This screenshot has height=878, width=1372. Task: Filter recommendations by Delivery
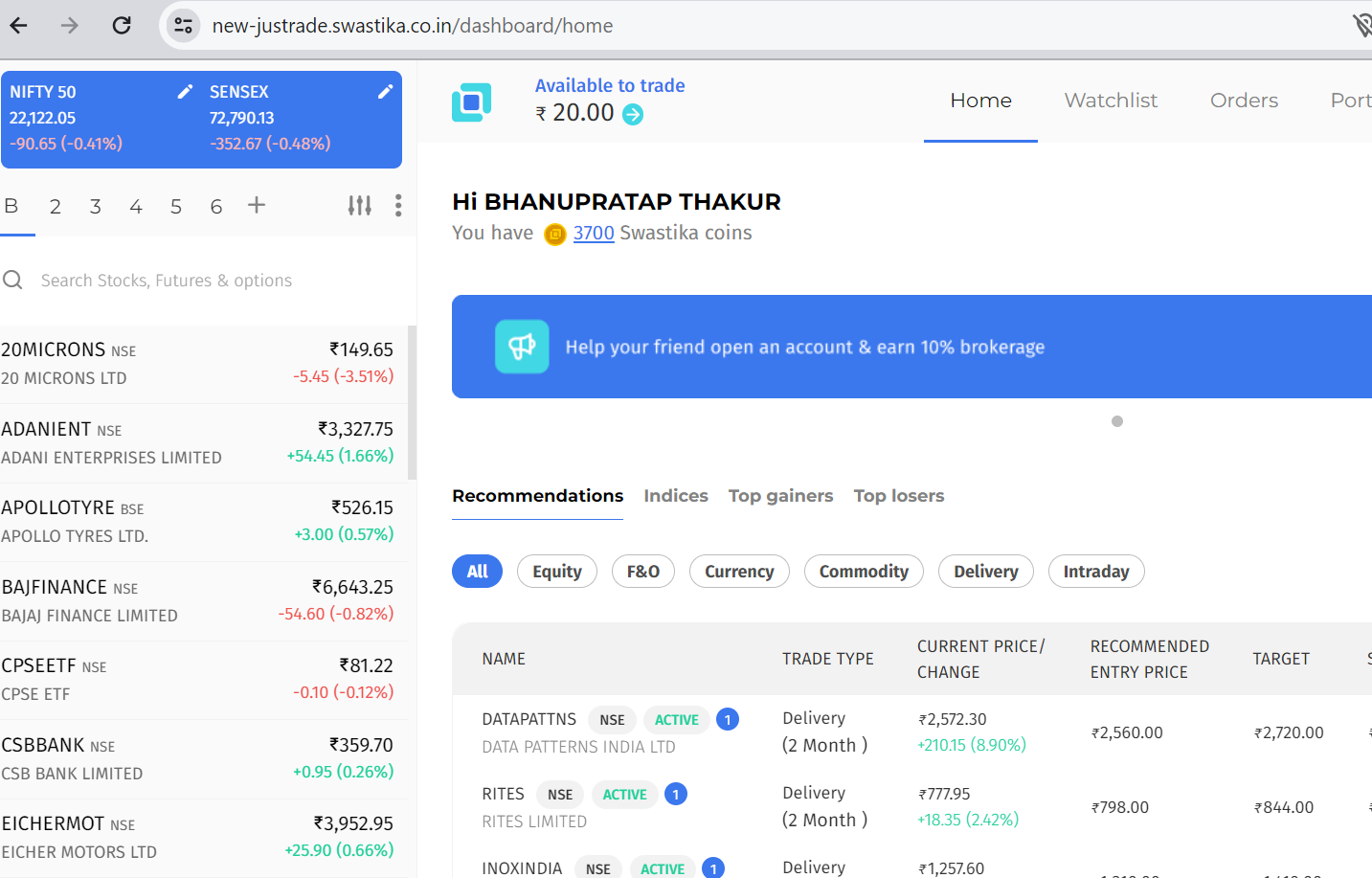pyautogui.click(x=986, y=572)
